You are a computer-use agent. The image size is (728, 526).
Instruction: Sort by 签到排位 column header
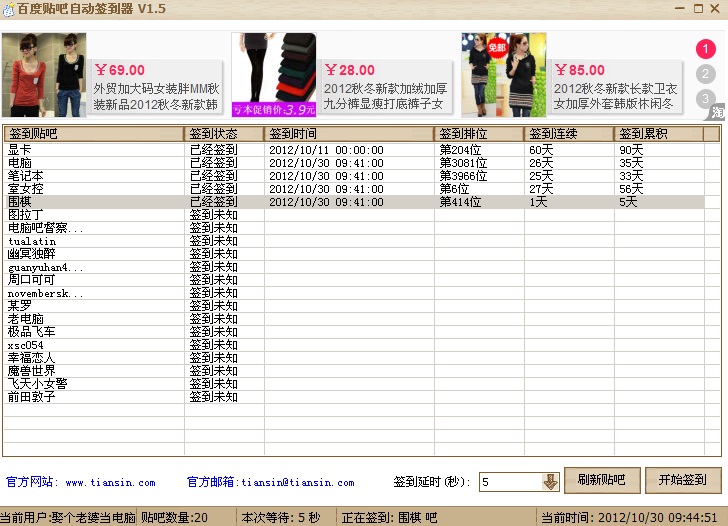point(479,134)
